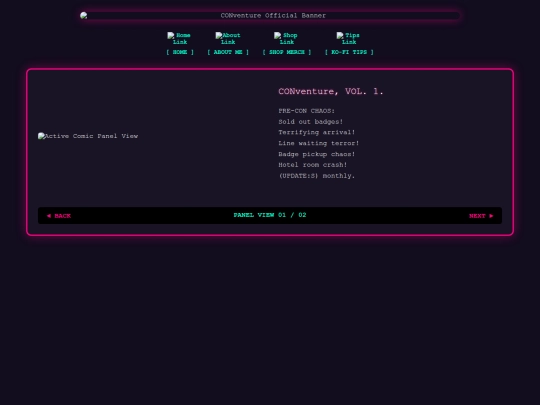The width and height of the screenshot is (540, 405).
Task: Click the Home Link image icon
Action: 179,39
